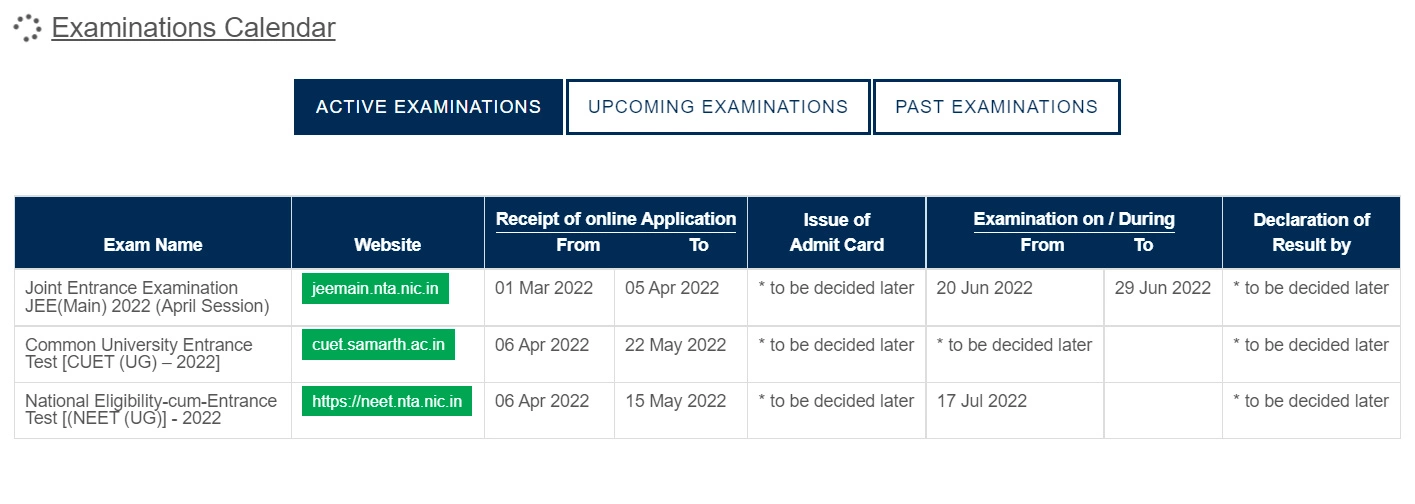Click the Website column header
Screen dimensions: 1415x504
pyautogui.click(x=387, y=245)
